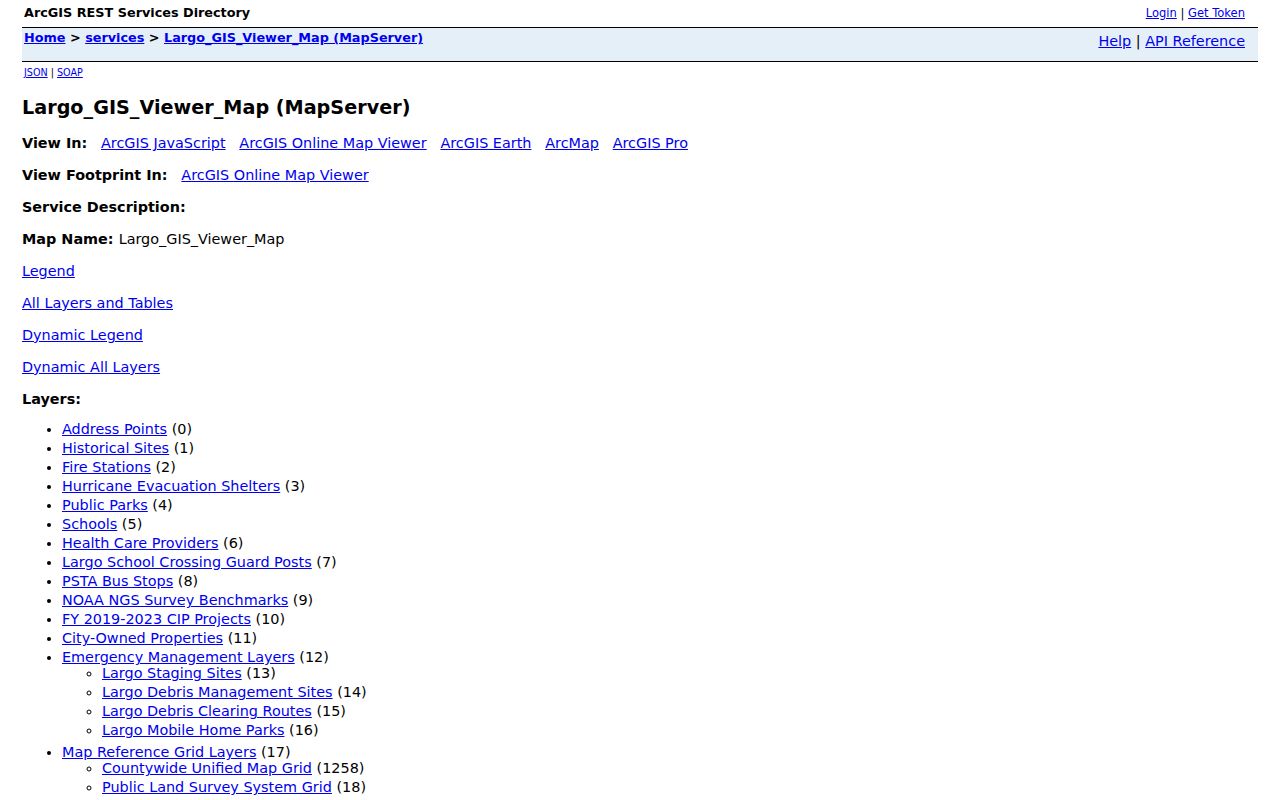Open the Help link

1115,41
